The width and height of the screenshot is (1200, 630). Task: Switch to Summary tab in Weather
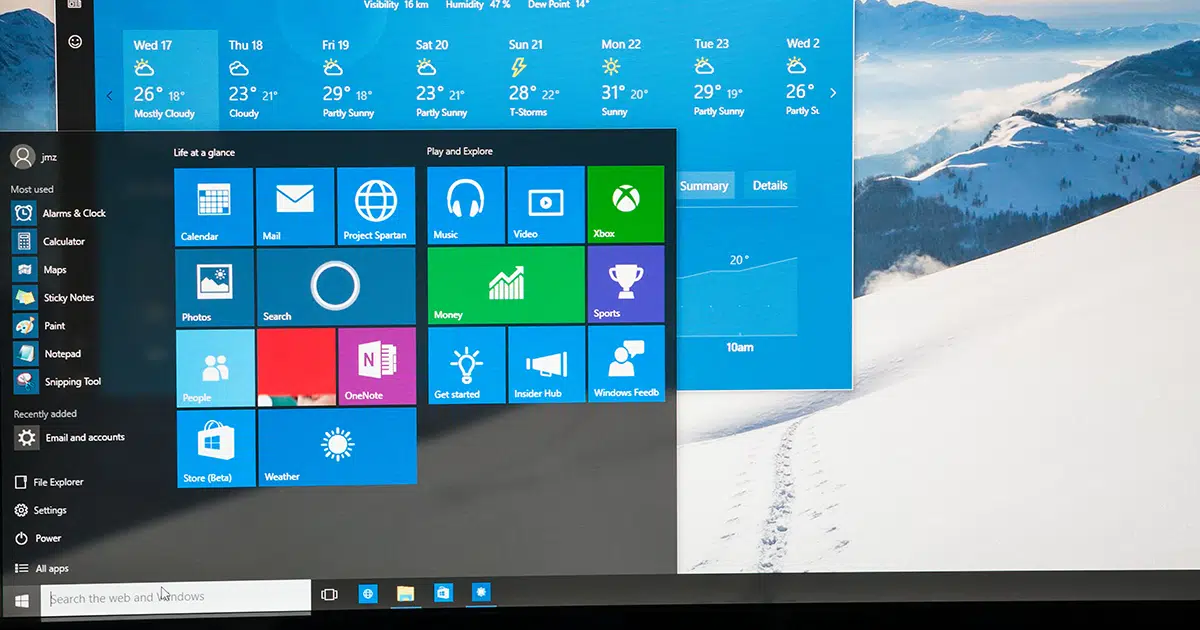pyautogui.click(x=704, y=185)
